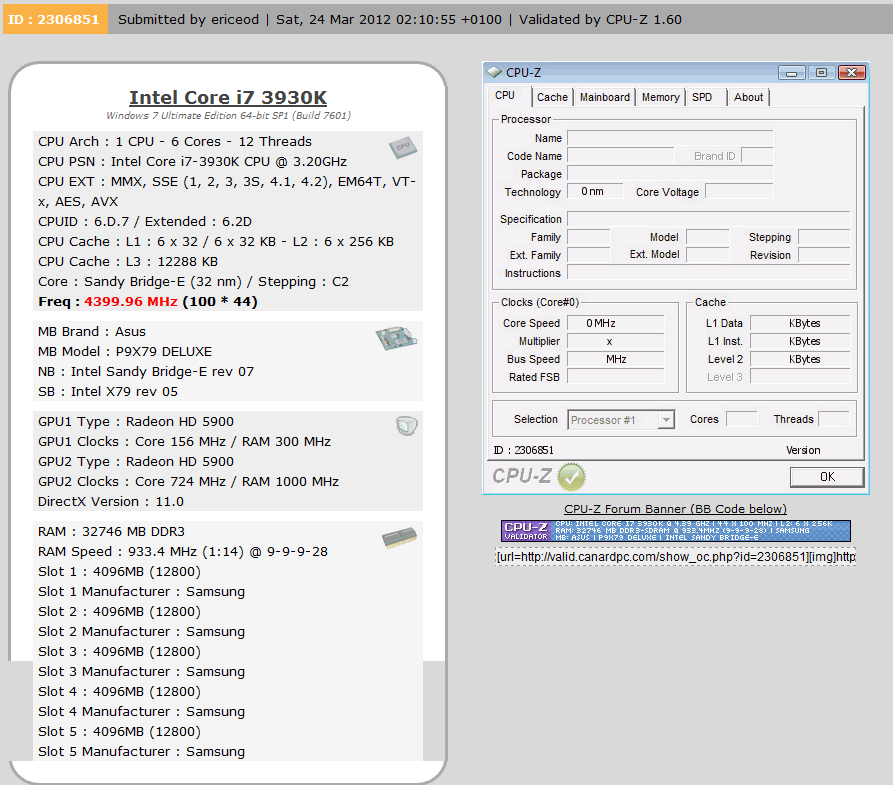The height and width of the screenshot is (785, 893).
Task: Click the Code Name field
Action: [x=621, y=156]
